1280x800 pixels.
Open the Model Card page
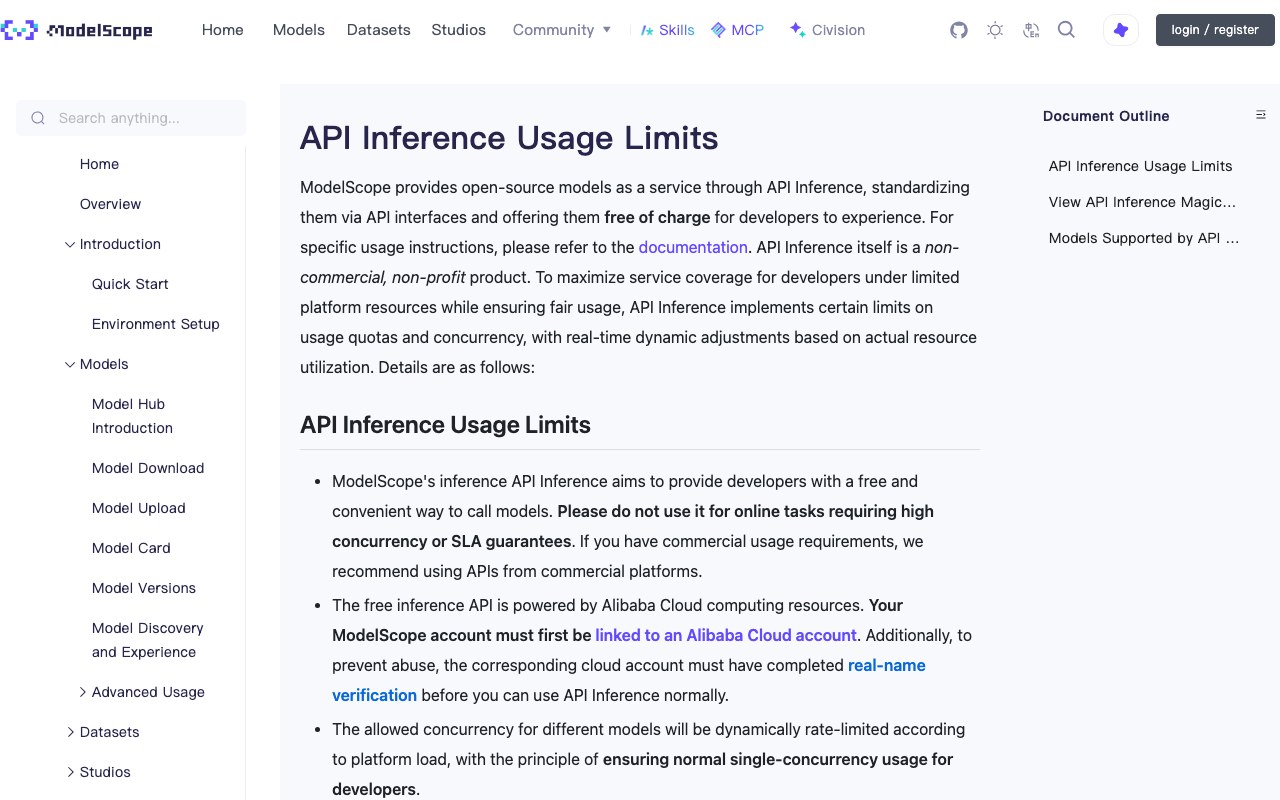click(131, 548)
